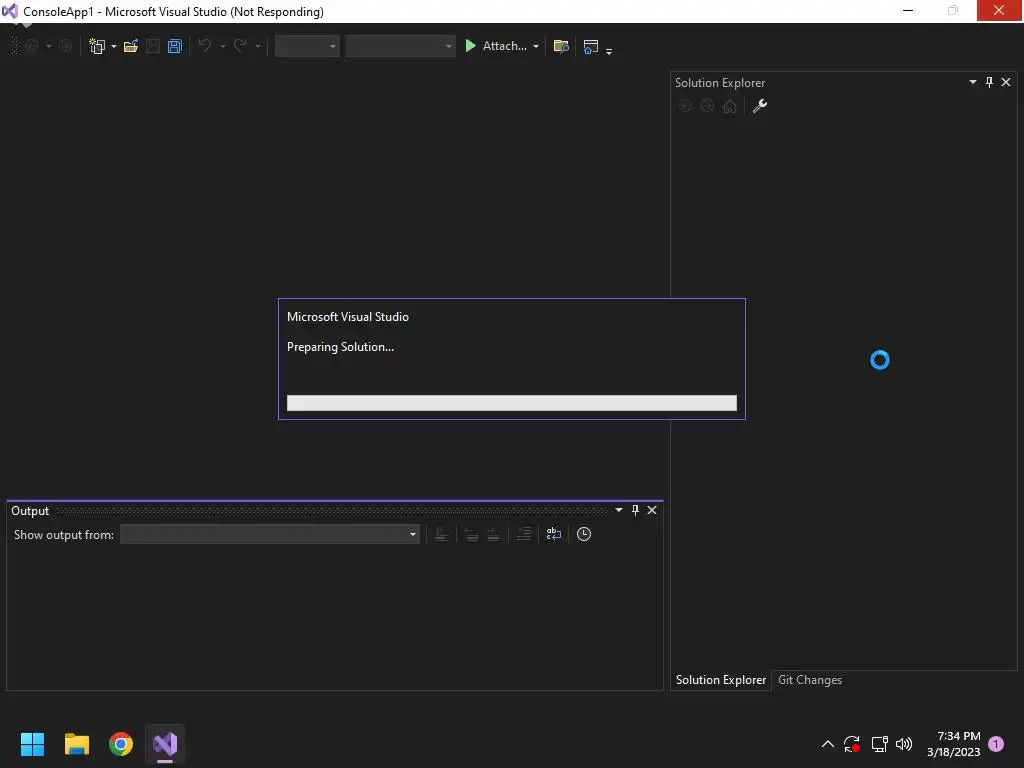Click the Find in Files toolbar icon
The width and height of the screenshot is (1024, 768).
[561, 46]
